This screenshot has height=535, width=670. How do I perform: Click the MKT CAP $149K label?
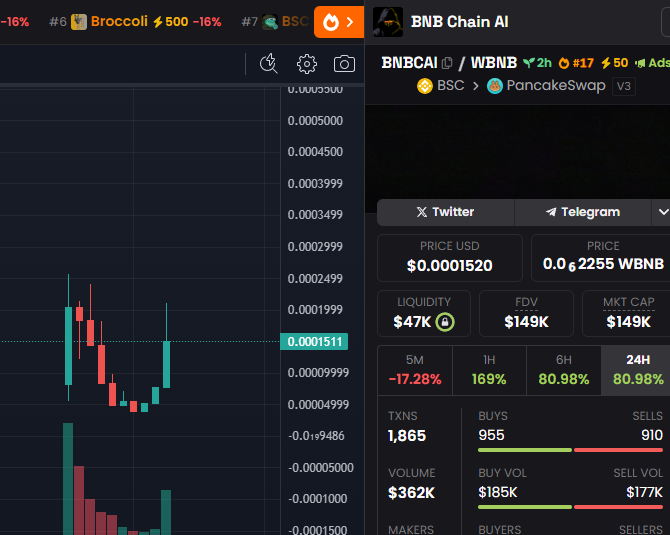click(x=628, y=314)
